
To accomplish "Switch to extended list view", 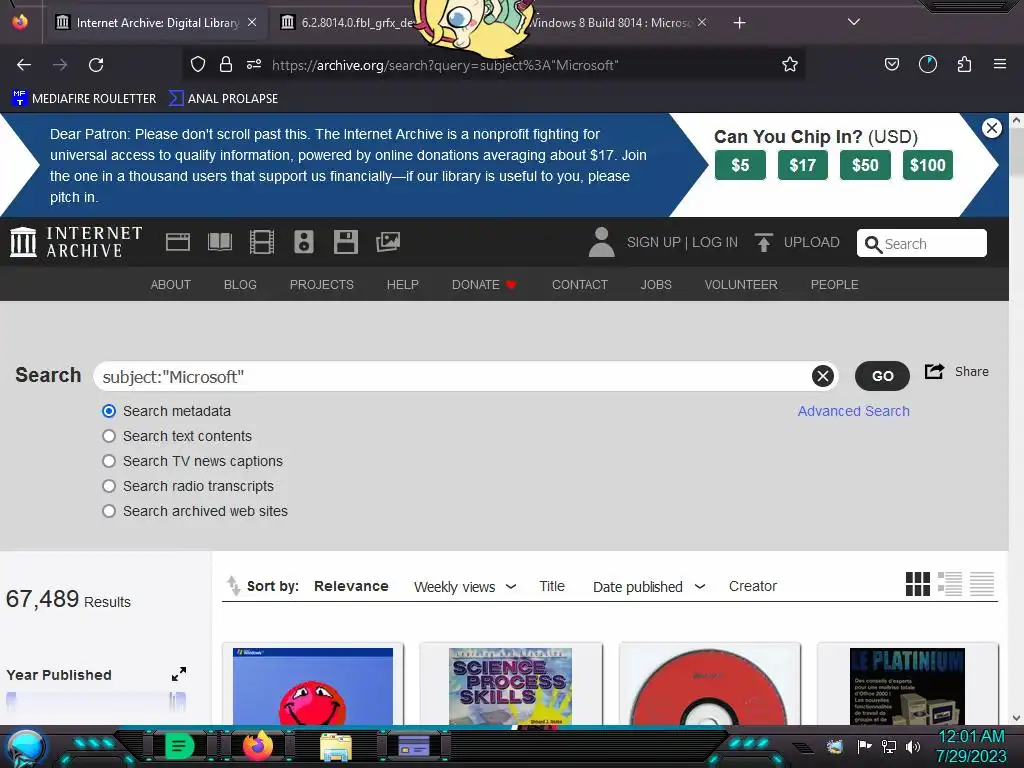I will 950,584.
